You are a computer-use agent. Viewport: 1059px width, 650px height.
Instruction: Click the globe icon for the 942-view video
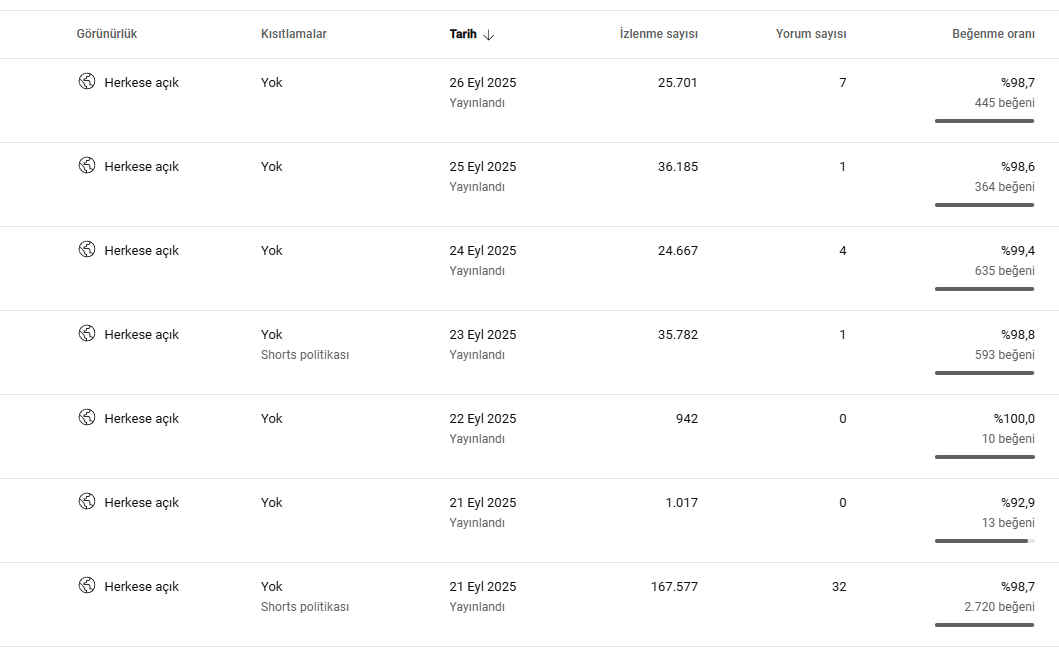coord(87,418)
